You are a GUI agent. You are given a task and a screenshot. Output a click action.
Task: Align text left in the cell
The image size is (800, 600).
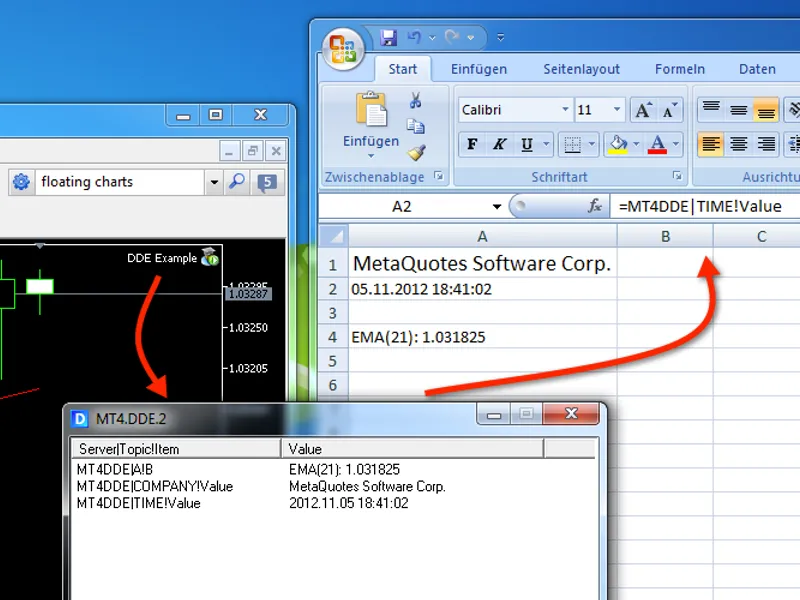[x=711, y=144]
